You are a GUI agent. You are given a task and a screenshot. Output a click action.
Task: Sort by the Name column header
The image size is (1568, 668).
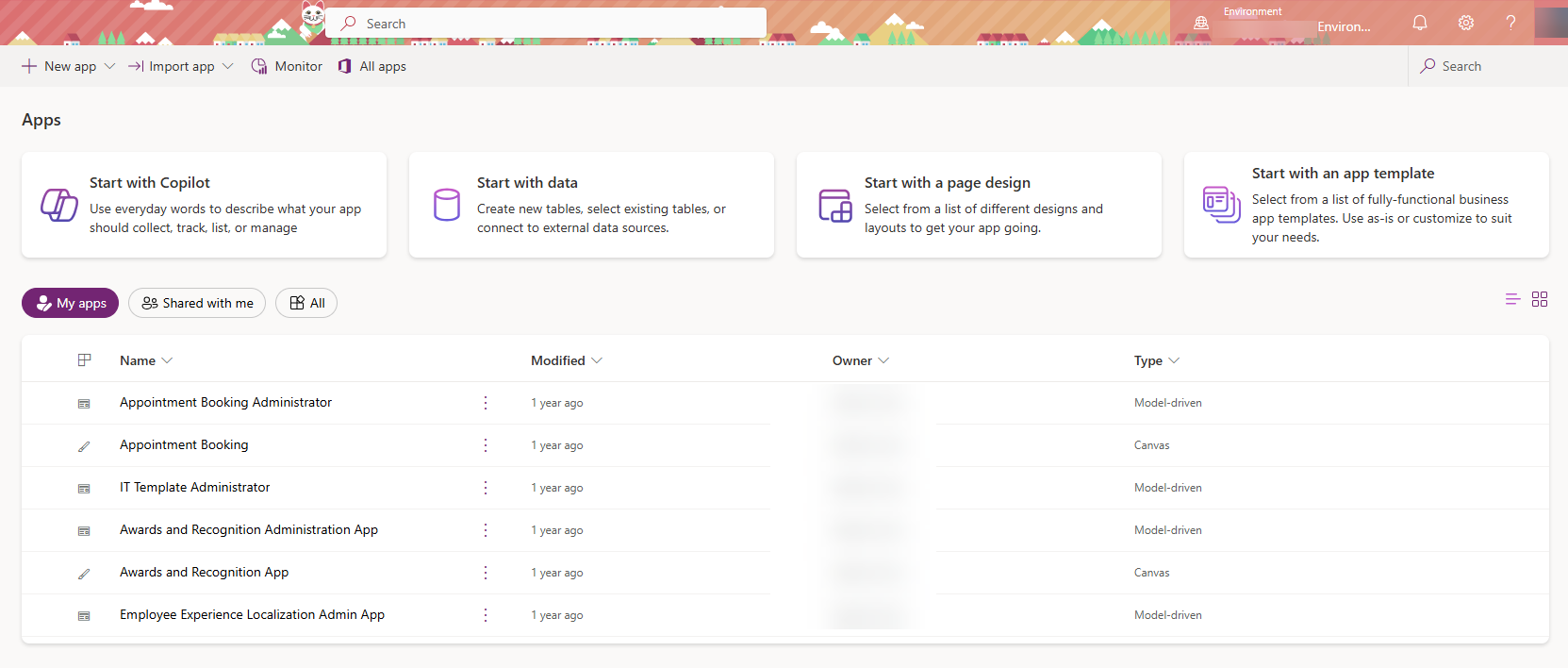[146, 360]
